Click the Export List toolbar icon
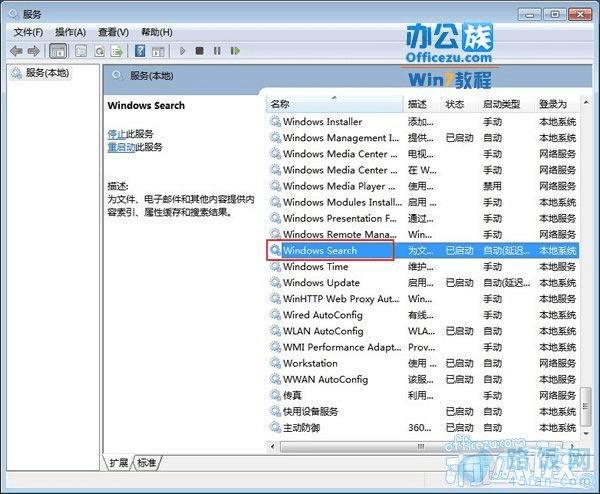This screenshot has height=494, width=600. point(117,51)
